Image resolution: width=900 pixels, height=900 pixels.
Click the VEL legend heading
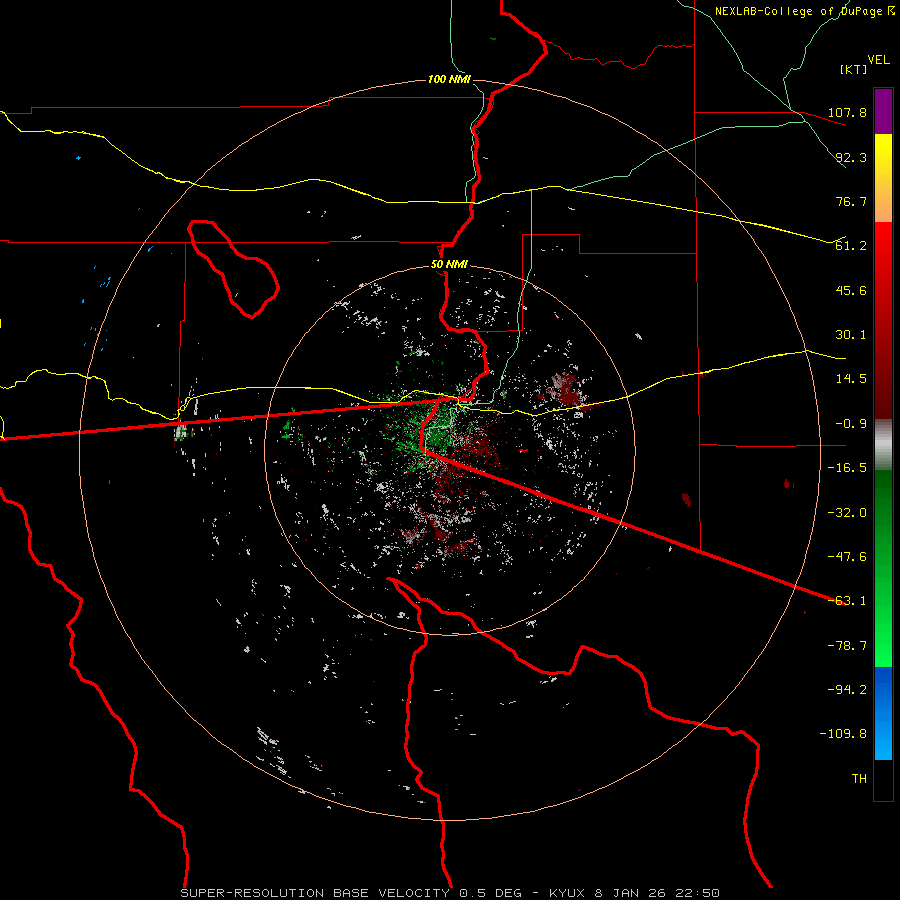[x=878, y=60]
